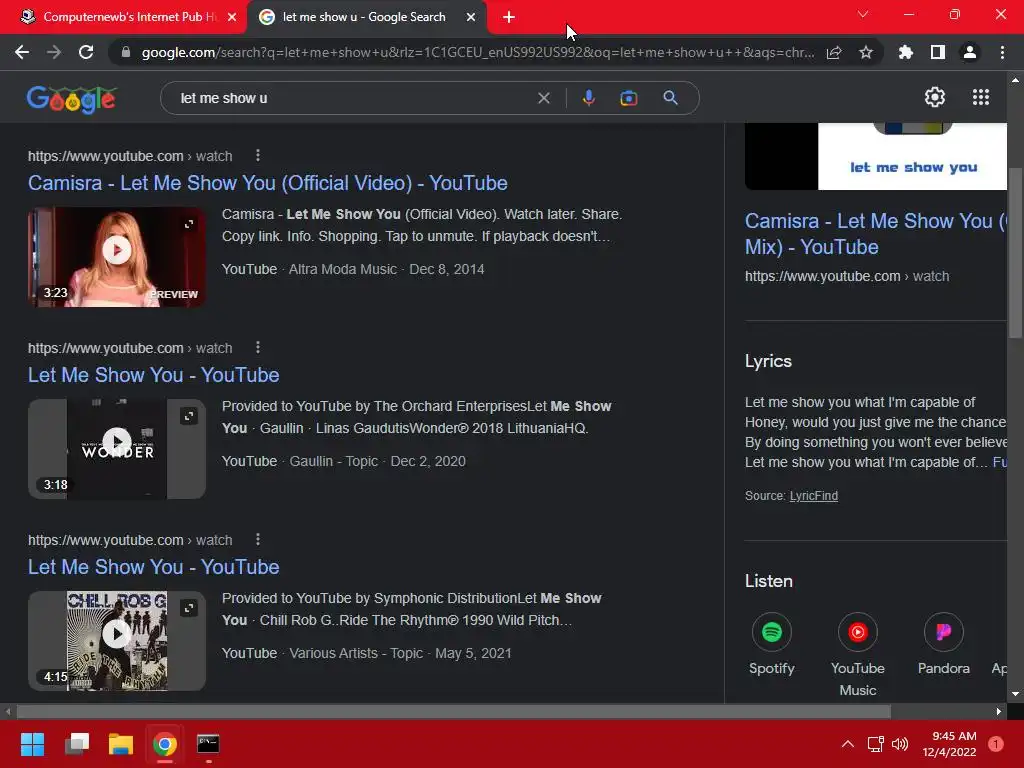The width and height of the screenshot is (1024, 768).
Task: Expand the Chill Rob G video preview
Action: point(189,608)
